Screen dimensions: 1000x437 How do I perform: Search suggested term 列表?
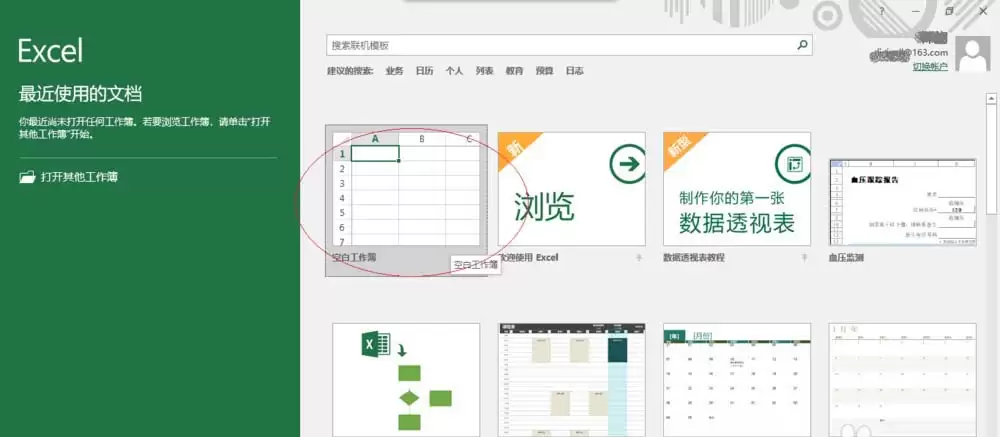click(x=485, y=71)
